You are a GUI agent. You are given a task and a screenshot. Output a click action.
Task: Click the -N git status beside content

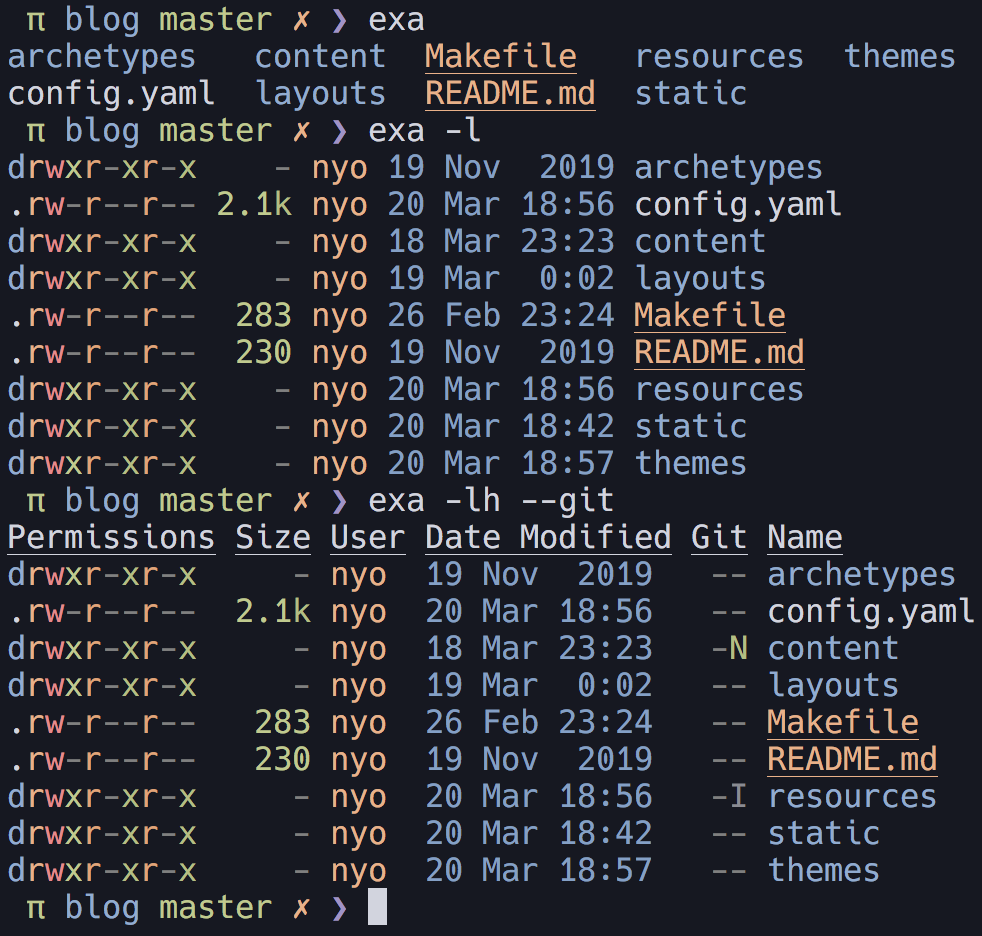729,648
